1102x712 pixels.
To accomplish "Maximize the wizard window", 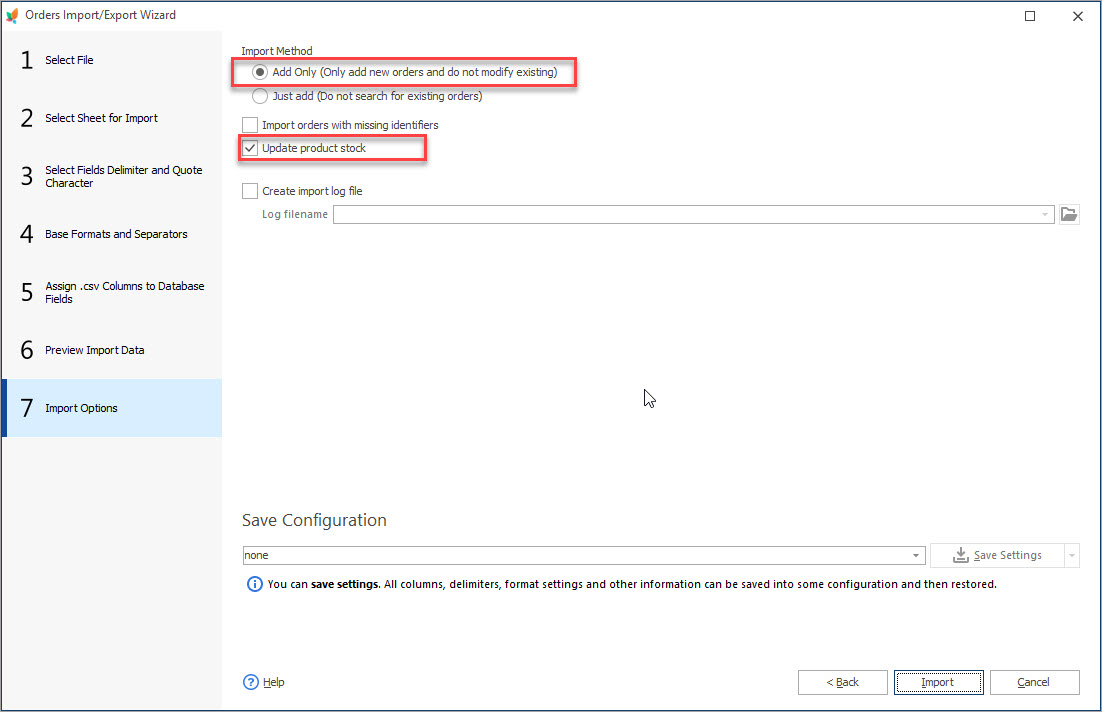I will pos(1030,16).
